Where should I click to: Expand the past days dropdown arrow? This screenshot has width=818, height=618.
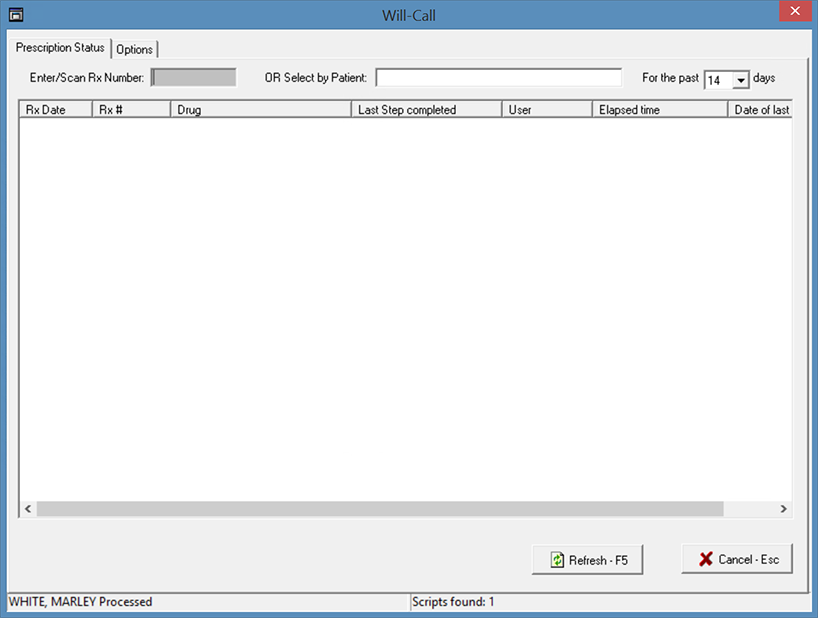tap(741, 80)
